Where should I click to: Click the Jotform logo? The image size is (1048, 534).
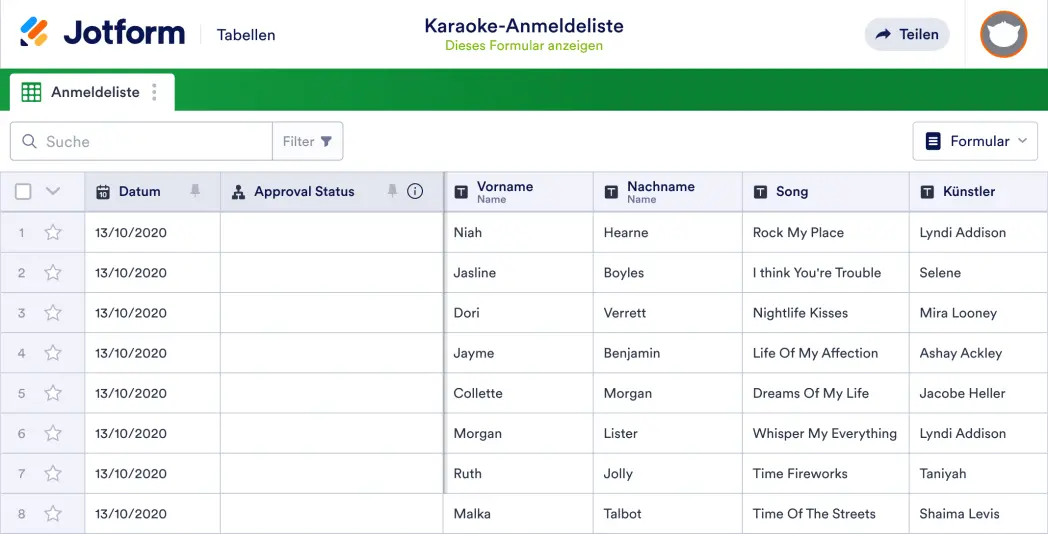[103, 33]
